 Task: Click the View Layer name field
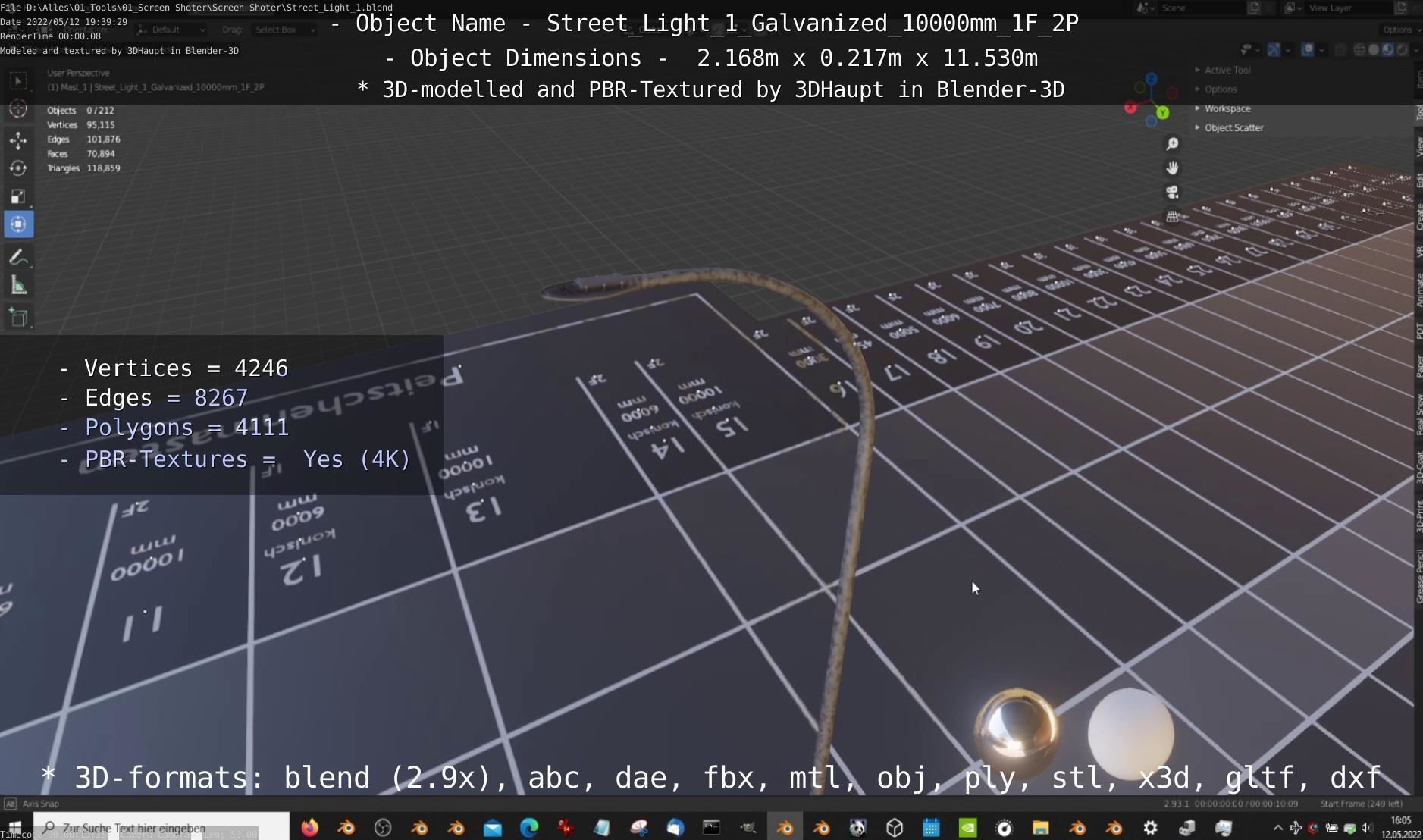coord(1349,8)
